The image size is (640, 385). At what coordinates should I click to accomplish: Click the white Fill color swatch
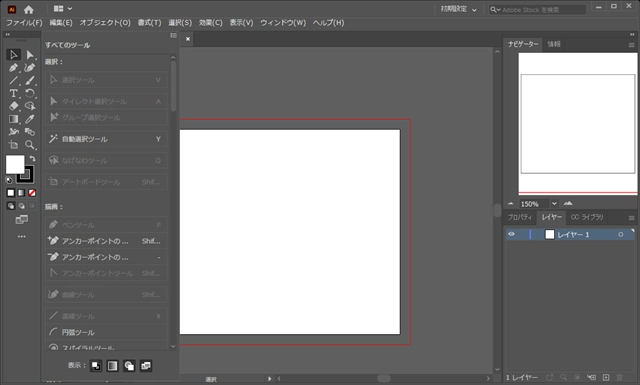pyautogui.click(x=15, y=164)
